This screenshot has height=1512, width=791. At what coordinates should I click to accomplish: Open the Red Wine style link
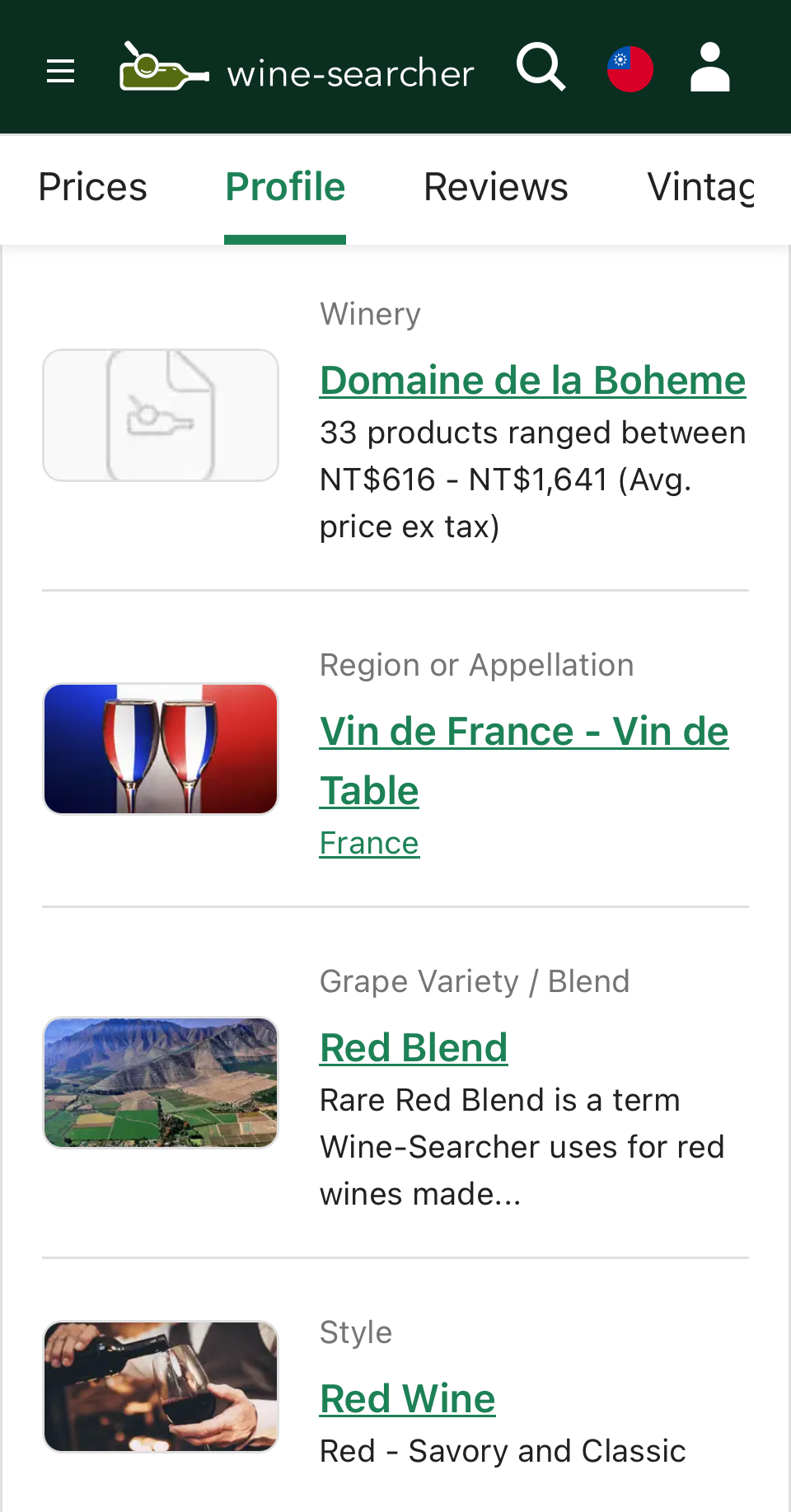pos(407,1399)
